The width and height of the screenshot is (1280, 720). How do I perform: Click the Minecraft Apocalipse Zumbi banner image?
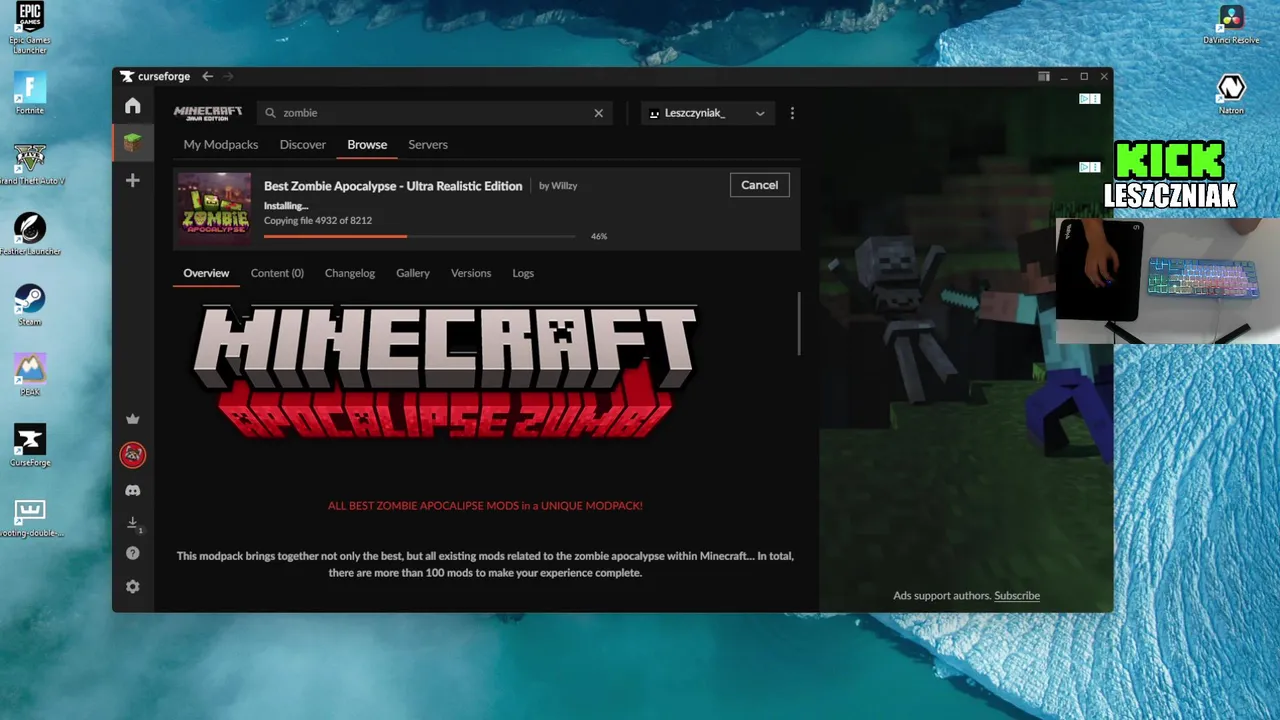pyautogui.click(x=444, y=372)
